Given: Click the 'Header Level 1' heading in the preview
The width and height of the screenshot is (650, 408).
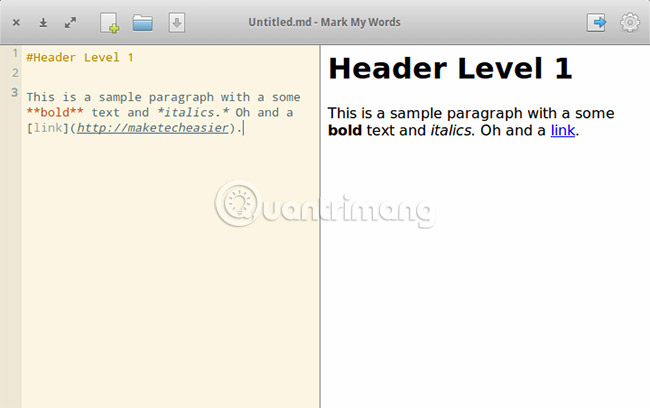Looking at the screenshot, I should click(450, 68).
